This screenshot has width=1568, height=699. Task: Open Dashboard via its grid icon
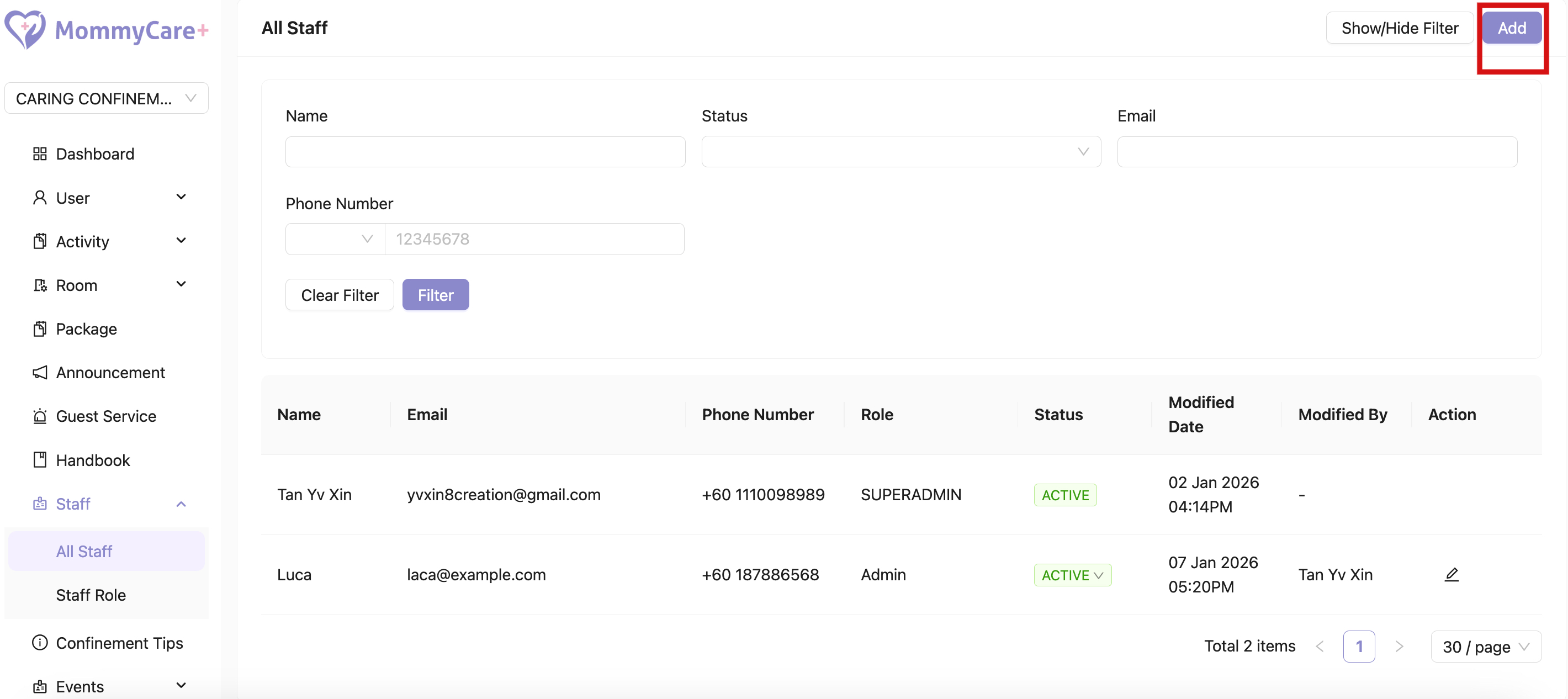pos(40,154)
